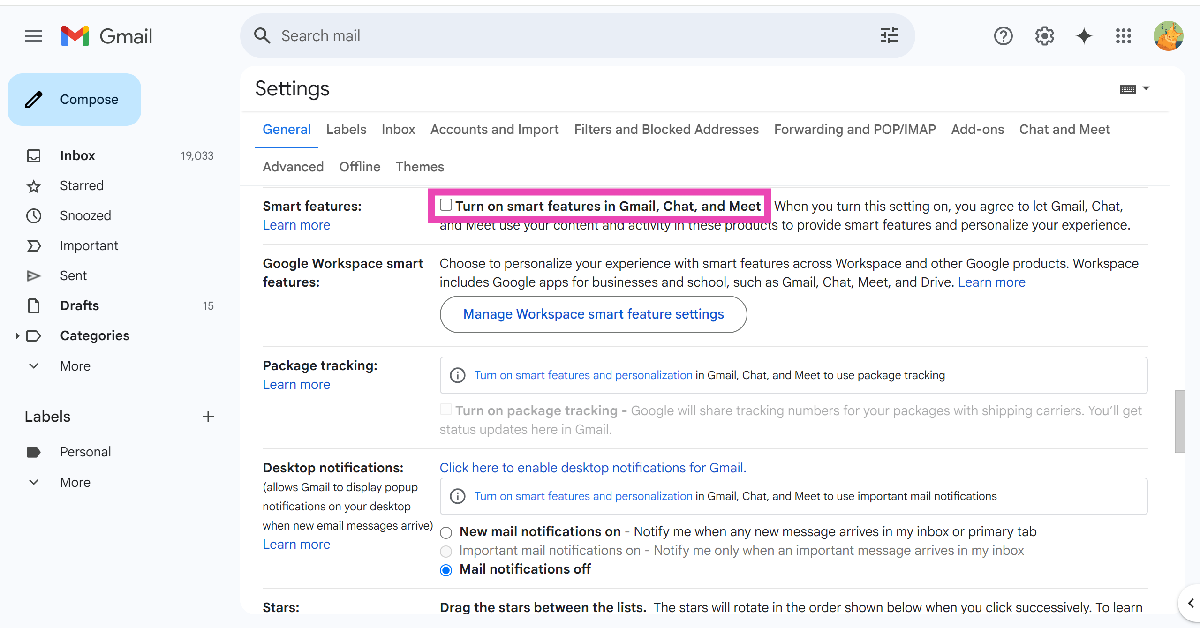
Task: Switch to General settings tab
Action: point(287,129)
